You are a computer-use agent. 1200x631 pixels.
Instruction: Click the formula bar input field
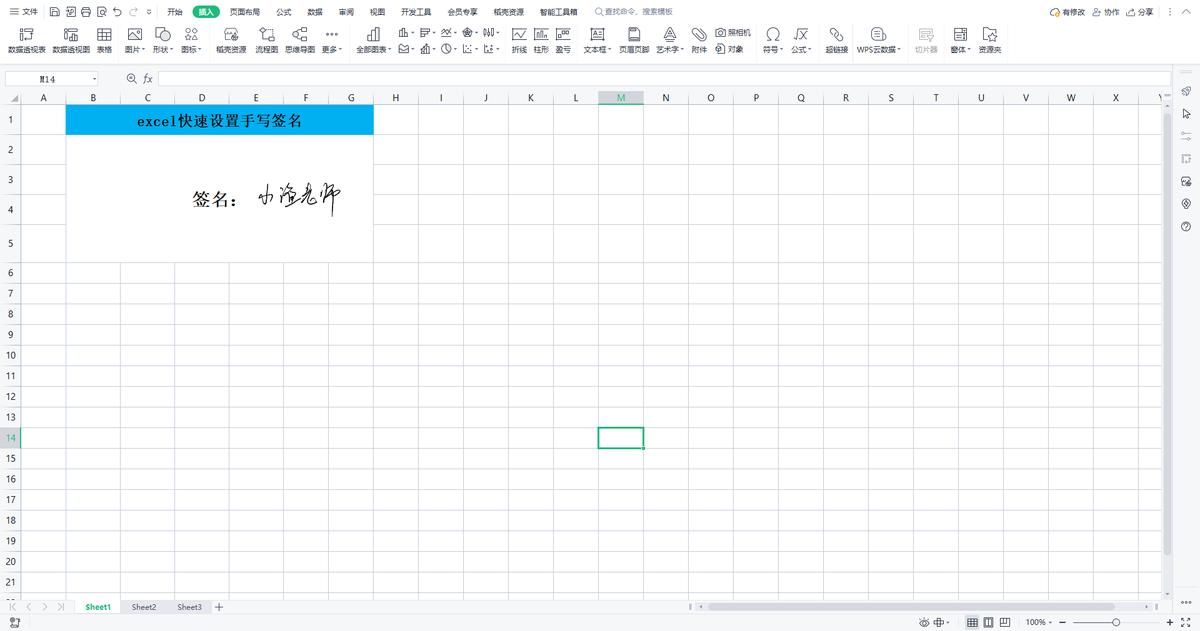tap(663, 78)
